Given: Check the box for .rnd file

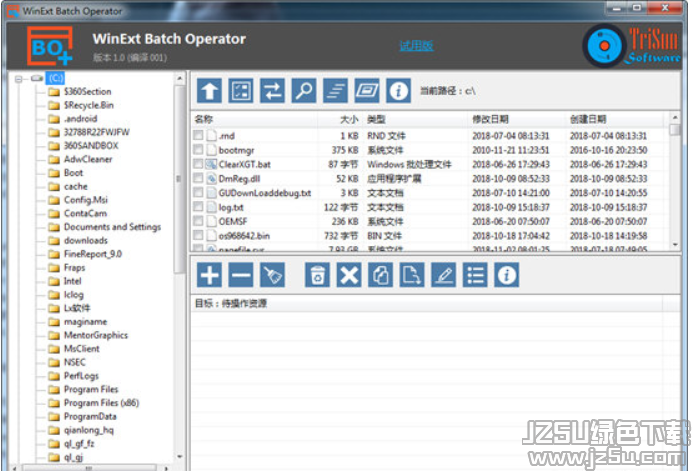Looking at the screenshot, I should click(198, 135).
